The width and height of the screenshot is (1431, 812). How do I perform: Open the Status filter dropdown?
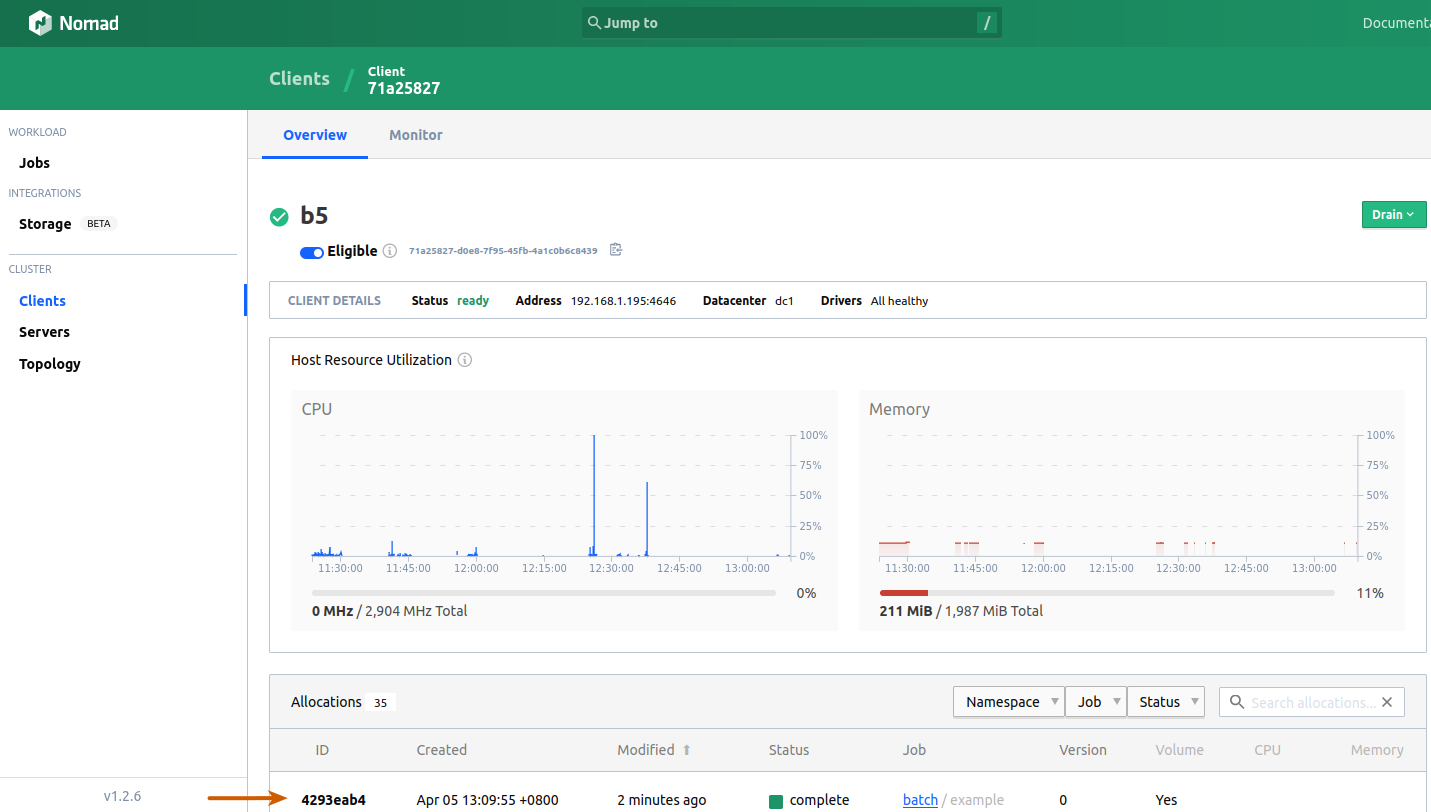click(1166, 702)
